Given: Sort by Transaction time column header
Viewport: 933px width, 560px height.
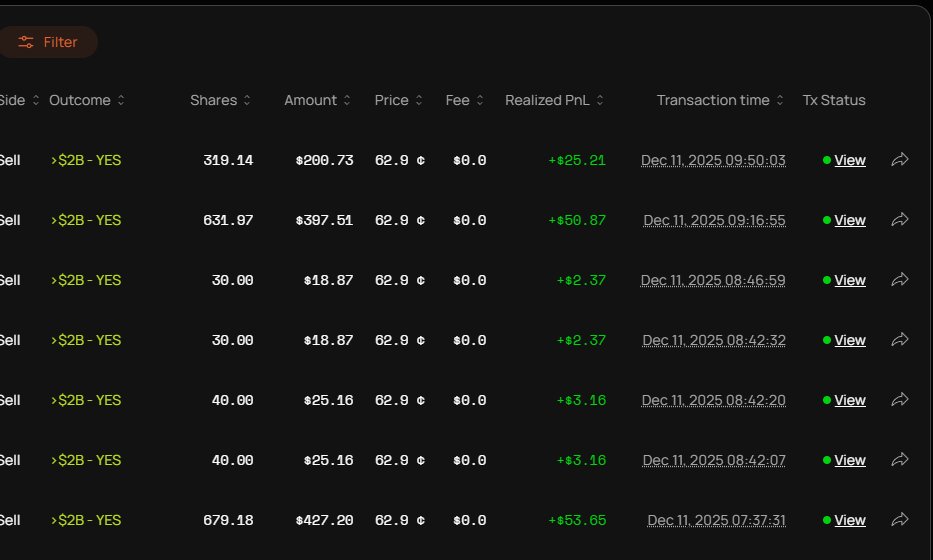Looking at the screenshot, I should tap(720, 101).
